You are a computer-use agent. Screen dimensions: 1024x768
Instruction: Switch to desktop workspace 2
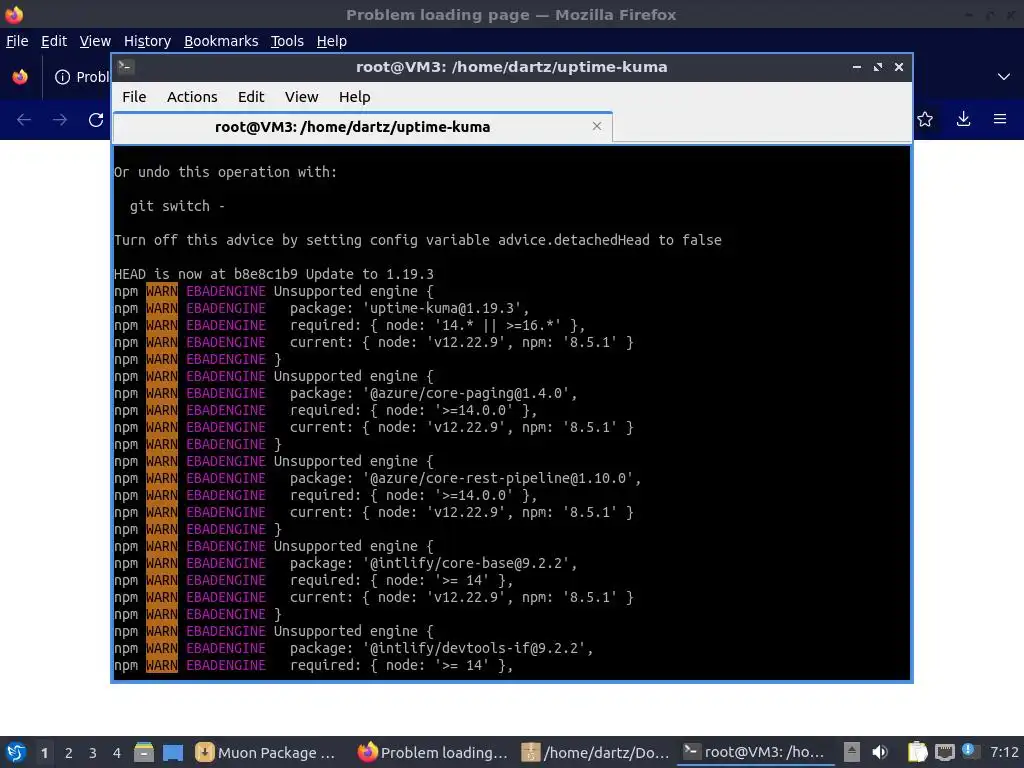tap(69, 753)
